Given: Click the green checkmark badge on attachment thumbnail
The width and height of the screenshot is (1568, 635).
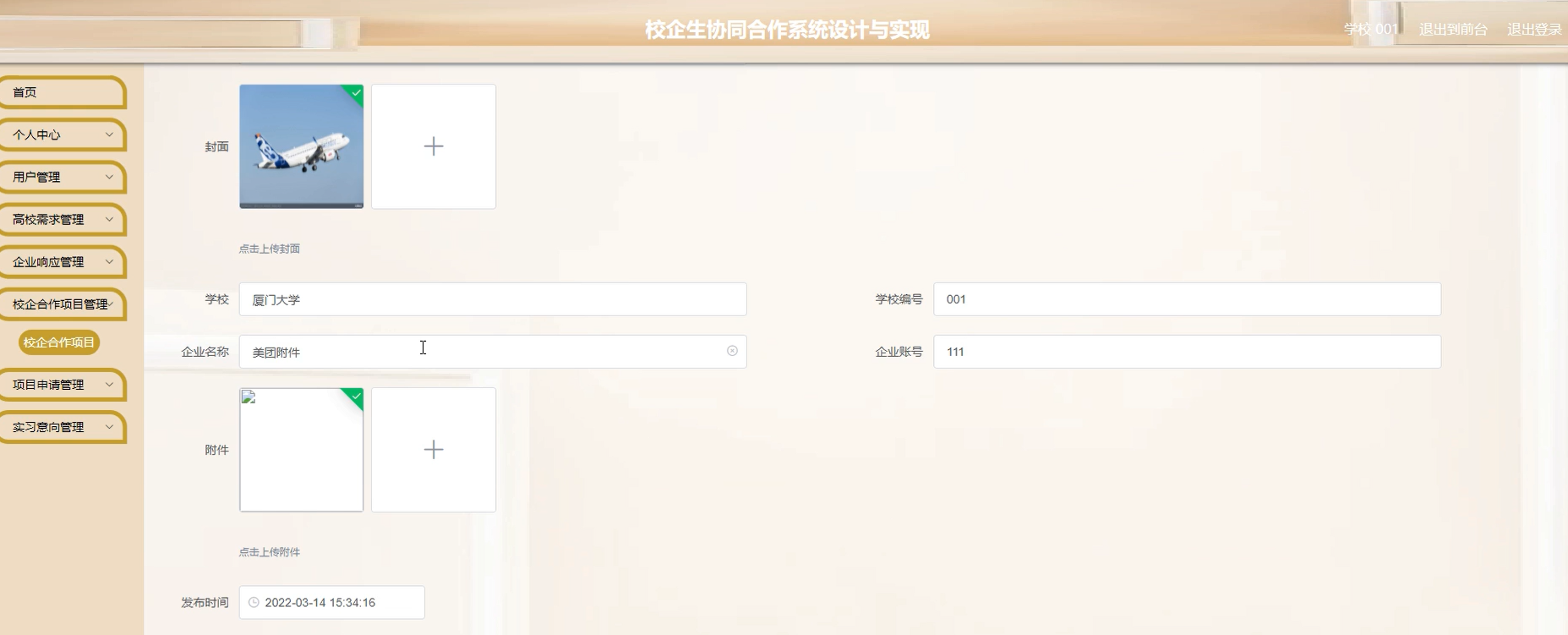Looking at the screenshot, I should pos(356,396).
